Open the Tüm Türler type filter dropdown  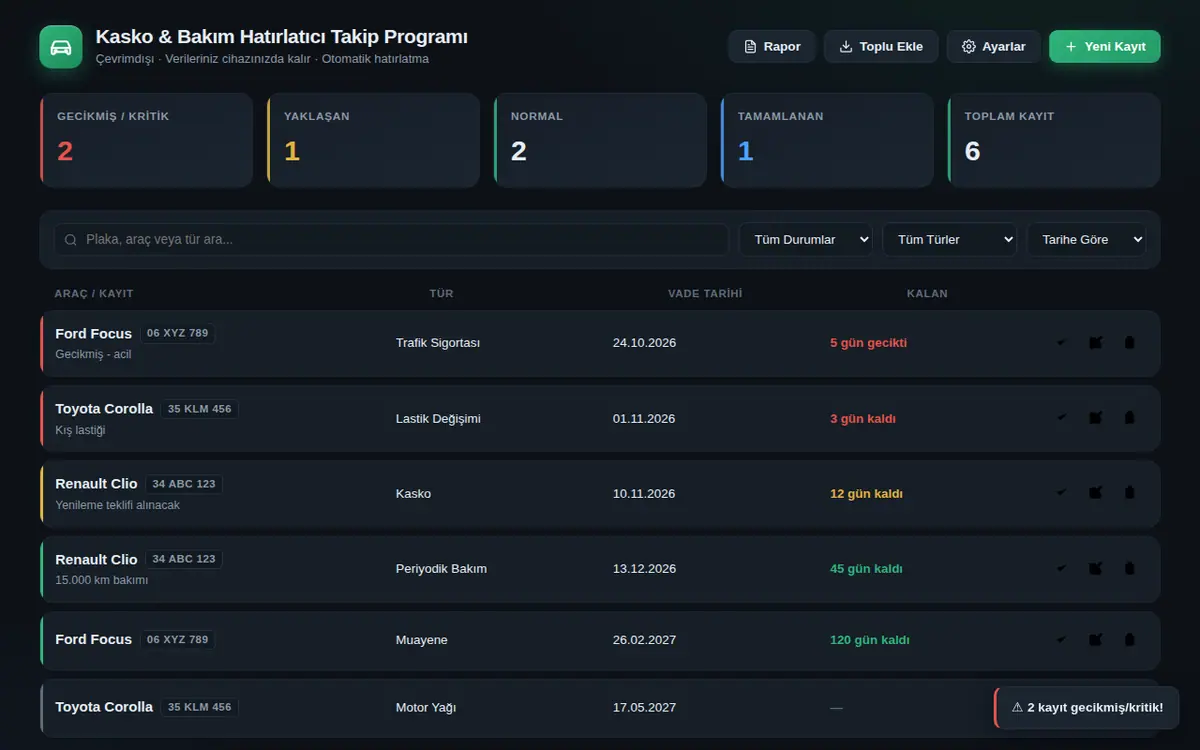[x=950, y=240]
